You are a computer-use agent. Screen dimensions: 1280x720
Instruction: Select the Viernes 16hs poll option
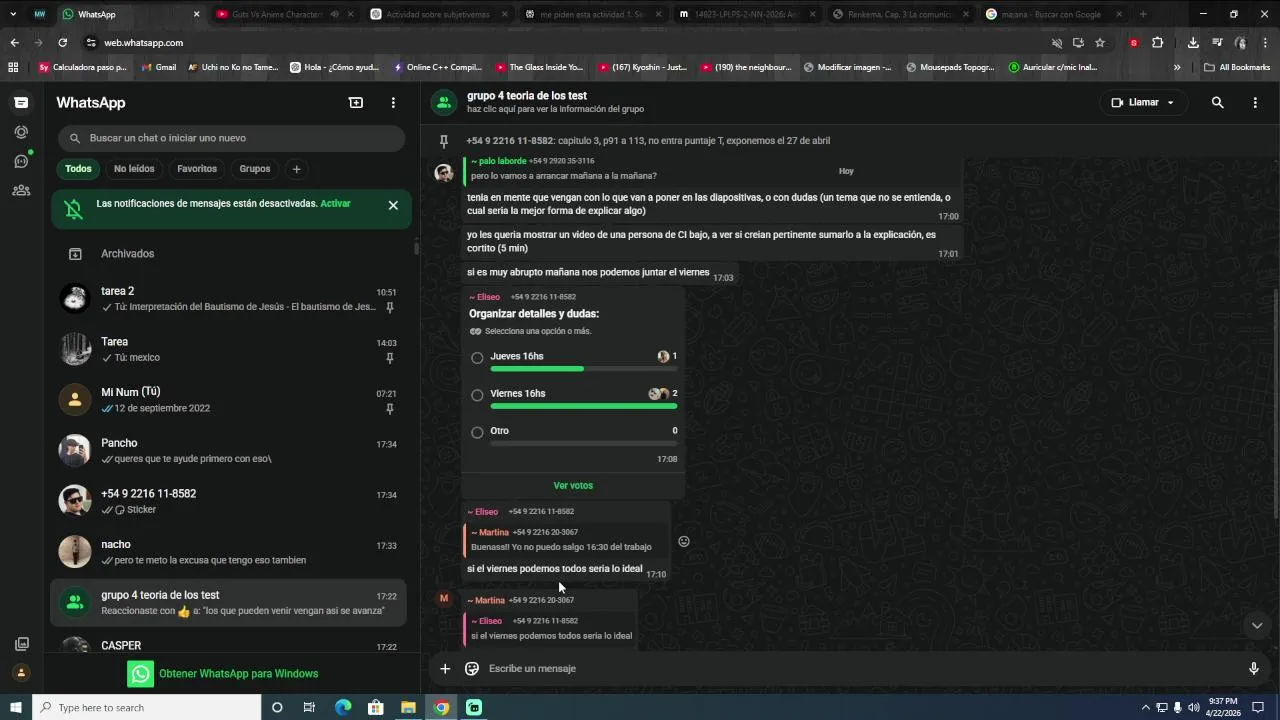(x=477, y=395)
